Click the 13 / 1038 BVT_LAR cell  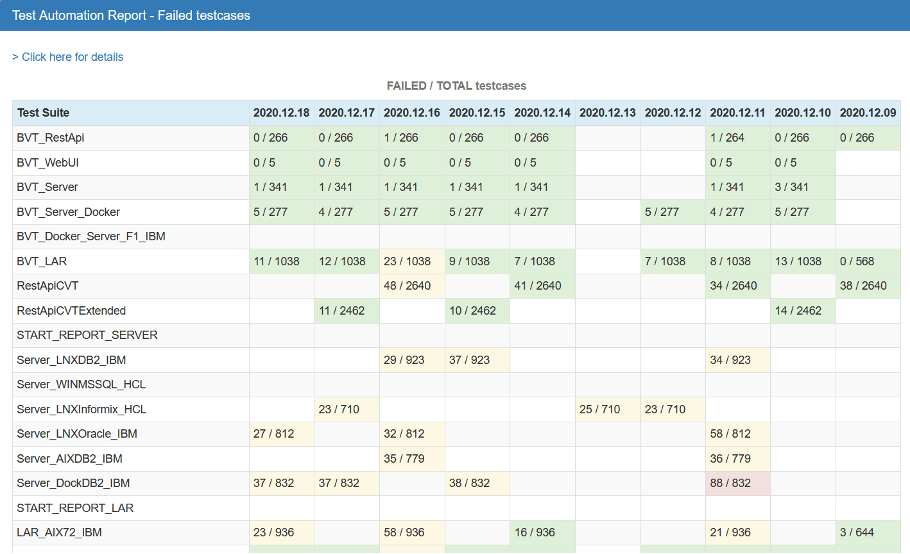[x=798, y=261]
